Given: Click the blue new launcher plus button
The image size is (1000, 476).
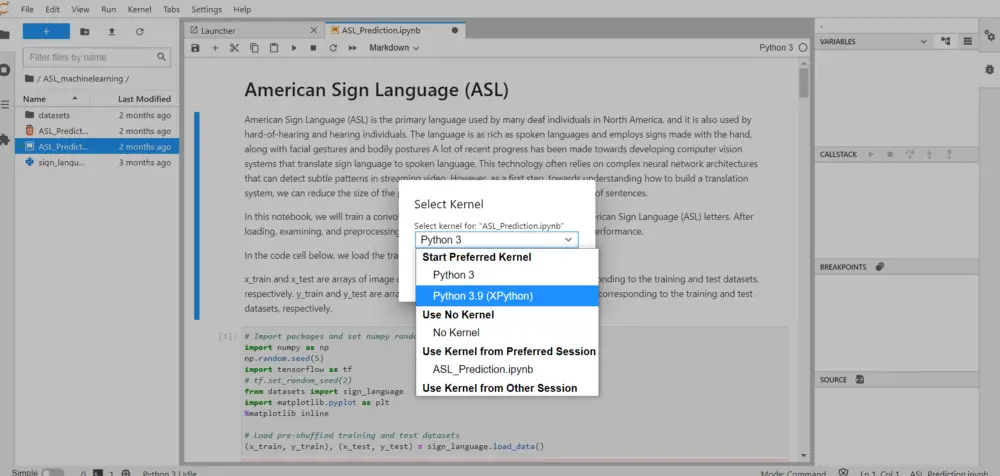Looking at the screenshot, I should tap(48, 32).
